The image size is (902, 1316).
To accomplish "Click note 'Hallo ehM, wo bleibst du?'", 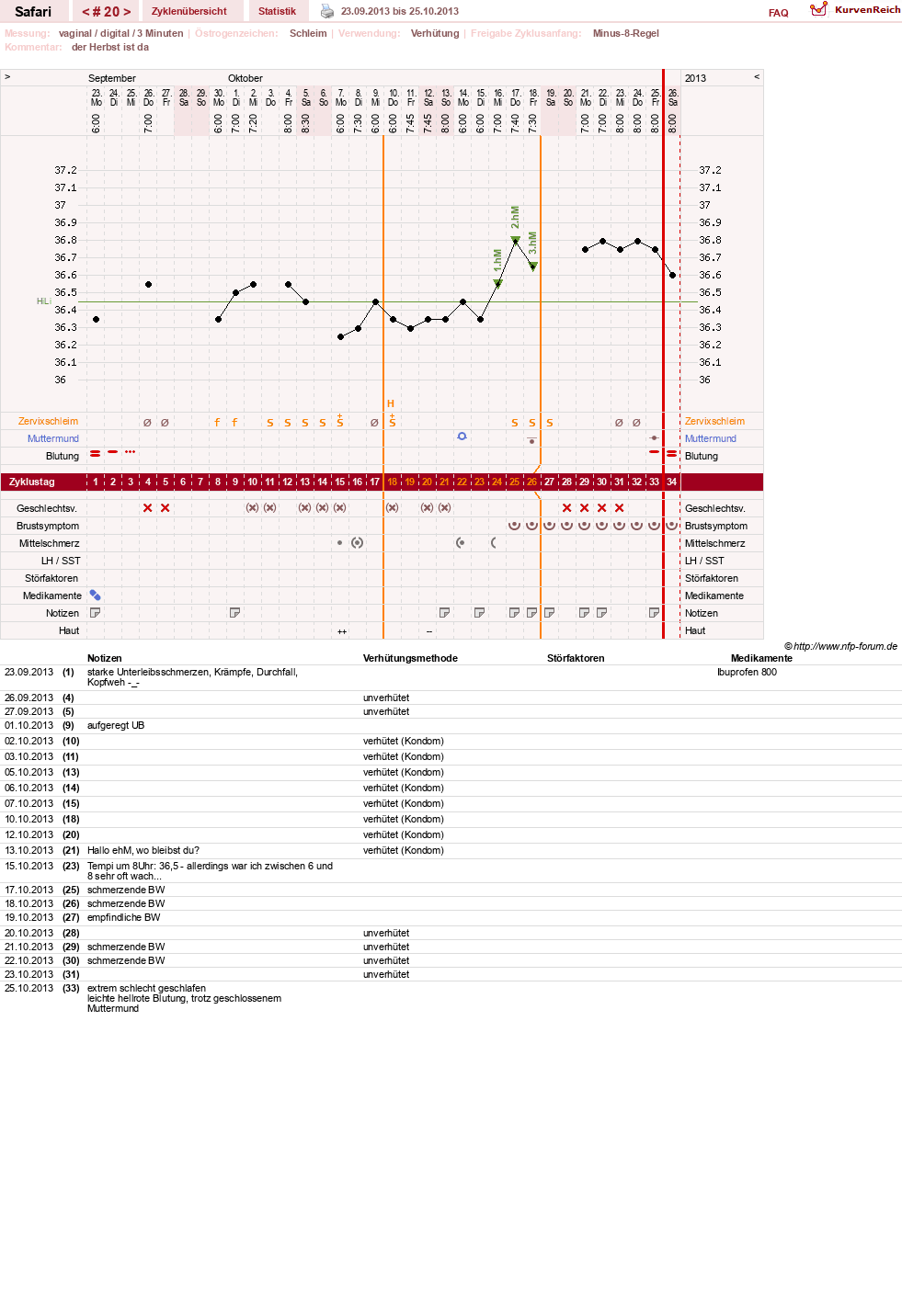I will click(x=143, y=850).
